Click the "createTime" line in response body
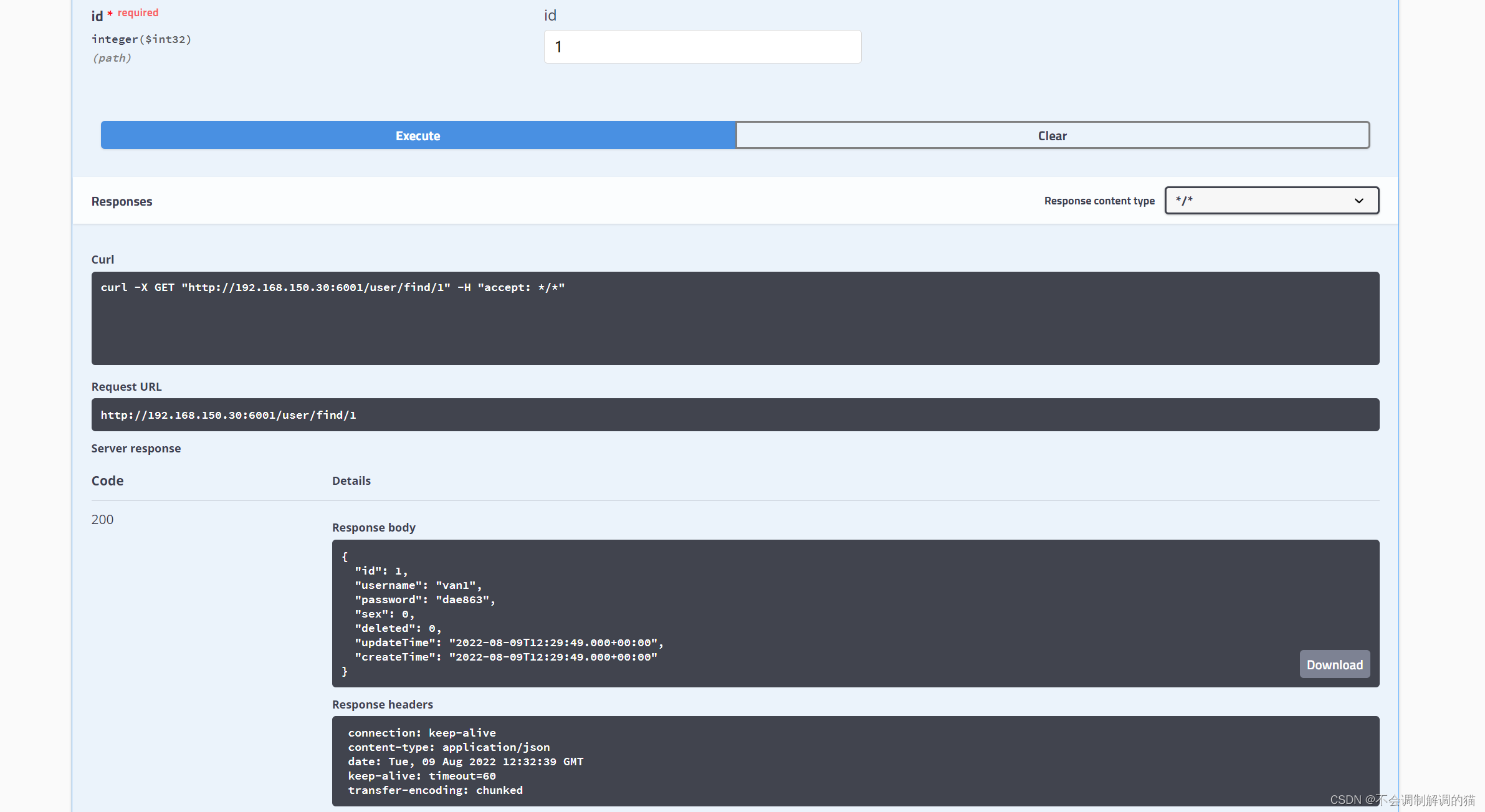 (506, 657)
